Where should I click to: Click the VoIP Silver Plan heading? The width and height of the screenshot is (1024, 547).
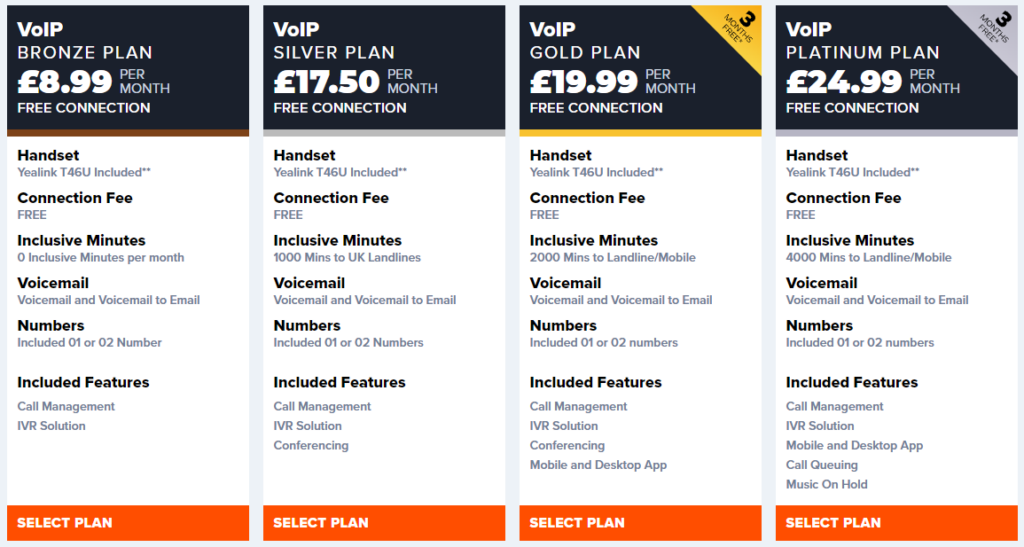(x=334, y=51)
